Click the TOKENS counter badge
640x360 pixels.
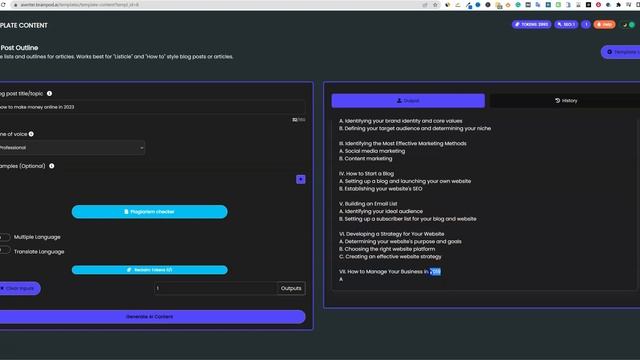[531, 24]
